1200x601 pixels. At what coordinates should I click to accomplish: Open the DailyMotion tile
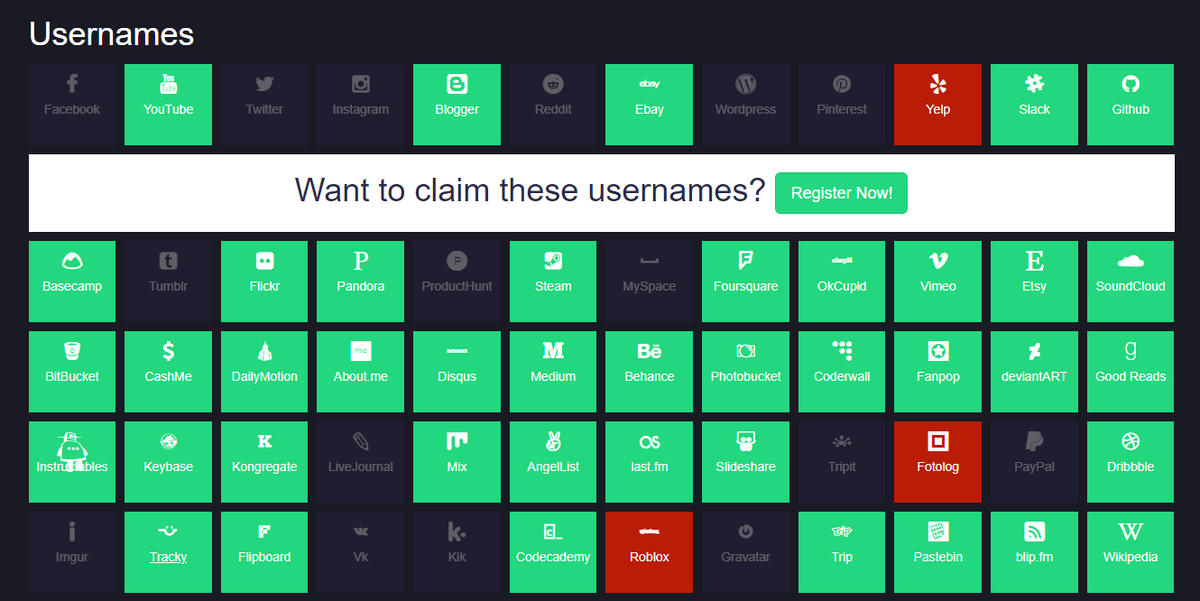[264, 372]
